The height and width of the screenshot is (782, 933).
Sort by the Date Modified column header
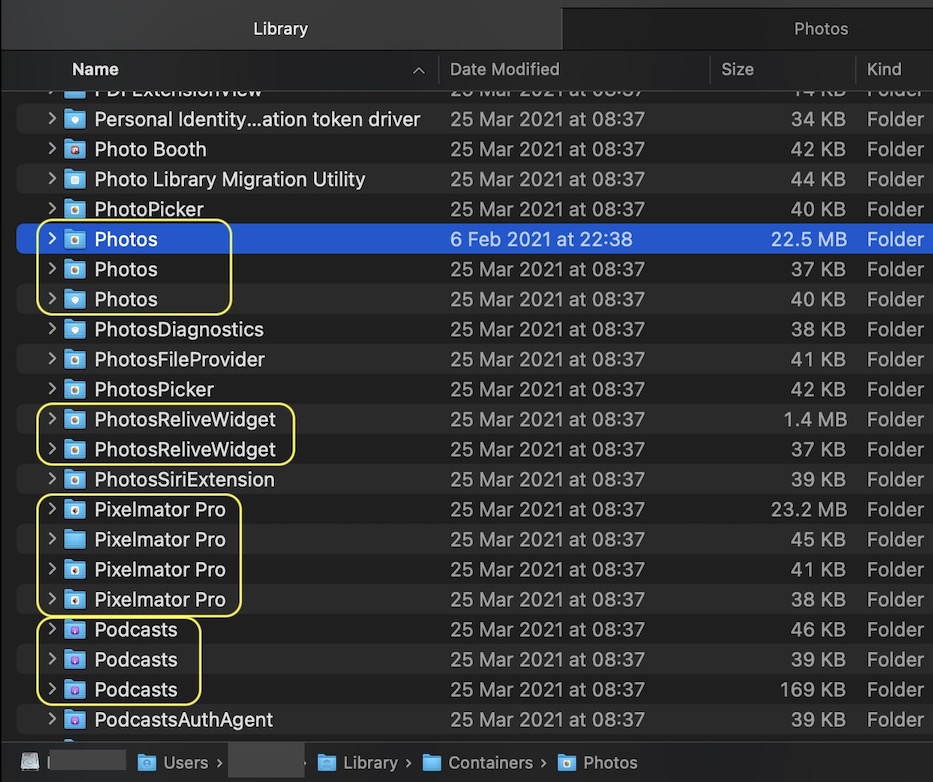[x=504, y=70]
